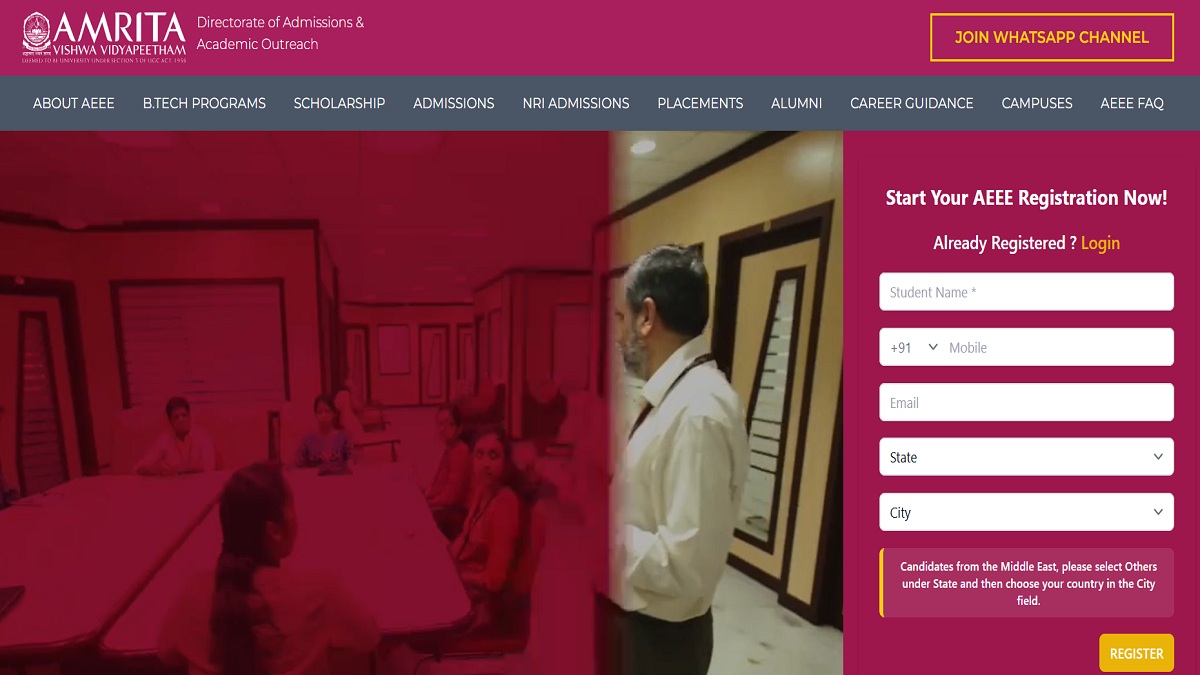Image resolution: width=1200 pixels, height=675 pixels.
Task: Expand the City dropdown
Action: click(x=1026, y=512)
